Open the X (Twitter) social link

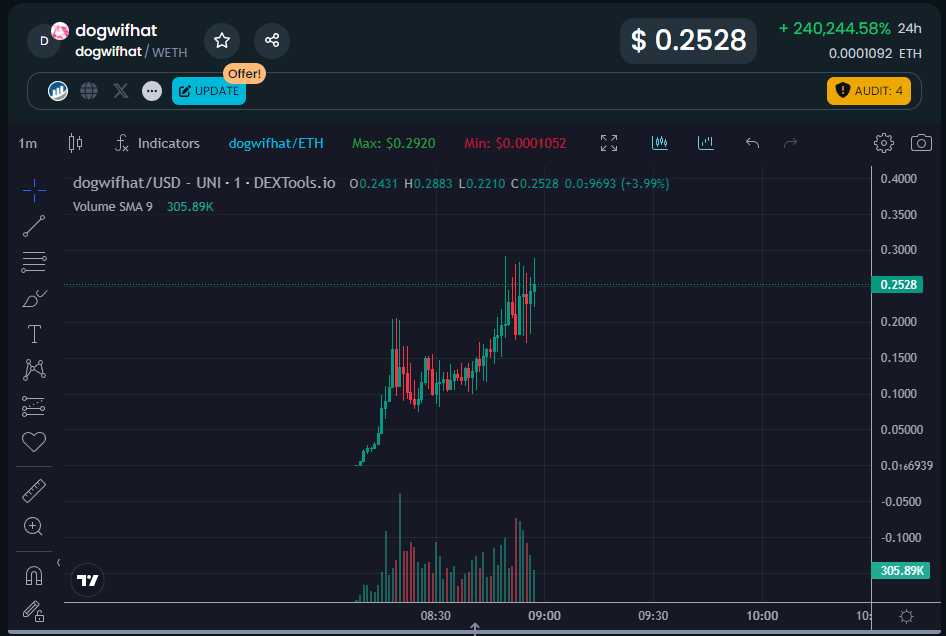121,91
